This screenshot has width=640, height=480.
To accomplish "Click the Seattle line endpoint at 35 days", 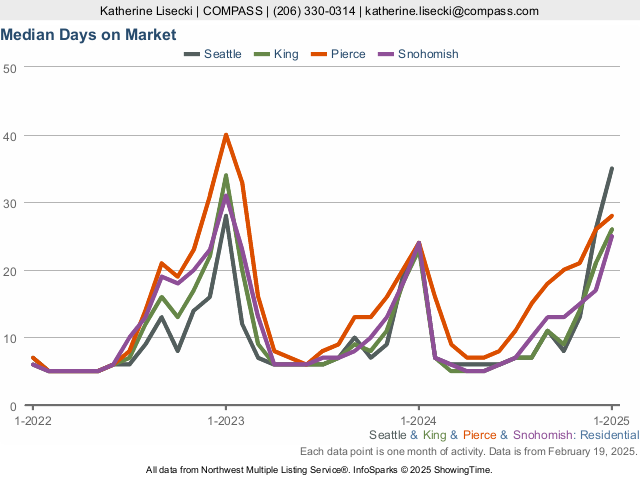I will [611, 168].
